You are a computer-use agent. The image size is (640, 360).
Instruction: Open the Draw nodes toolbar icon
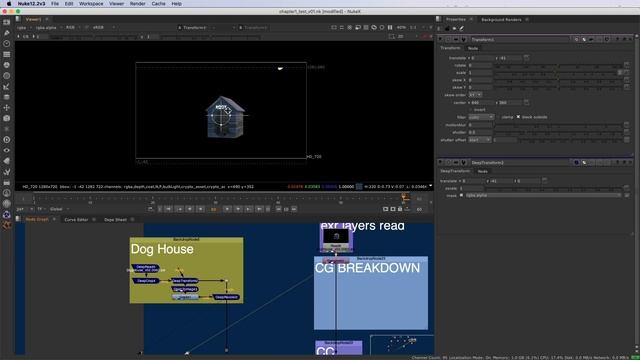7,33
